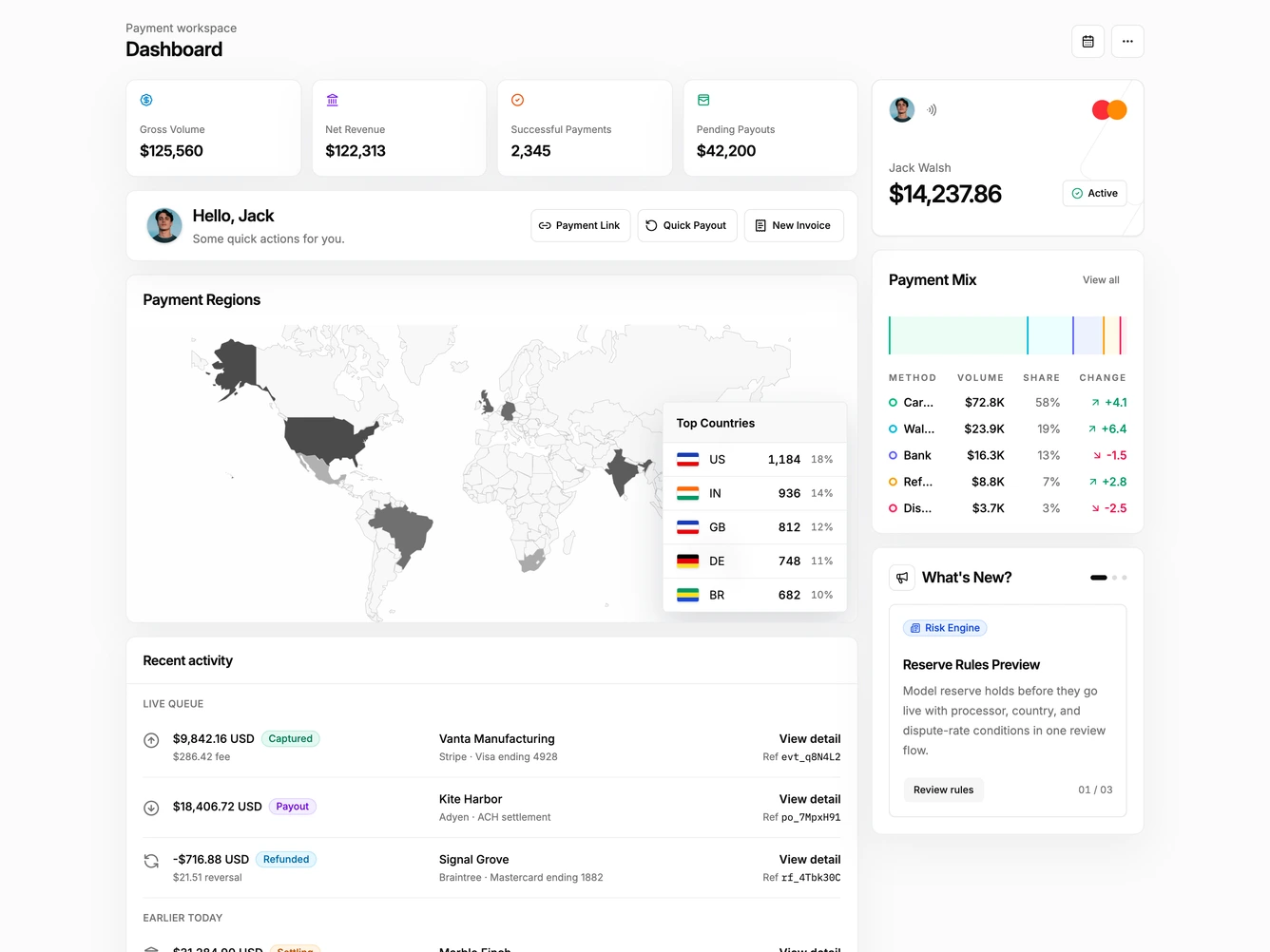Open the calendar icon button

click(1087, 42)
